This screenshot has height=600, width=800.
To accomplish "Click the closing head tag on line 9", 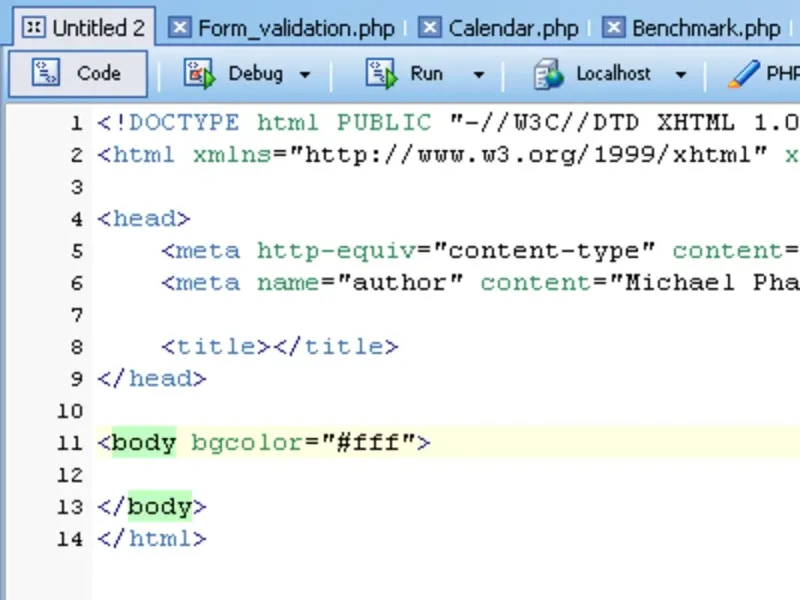I will 152,379.
